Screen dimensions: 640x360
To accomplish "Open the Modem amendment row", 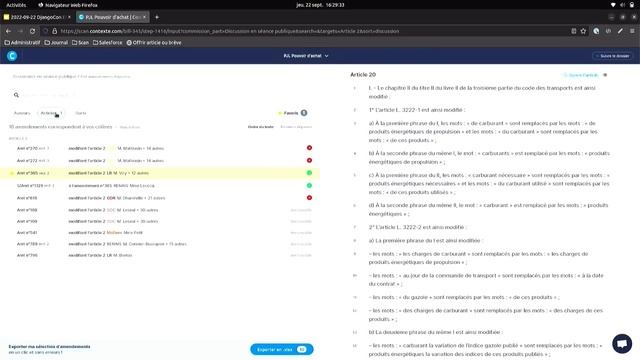I will pos(160,232).
